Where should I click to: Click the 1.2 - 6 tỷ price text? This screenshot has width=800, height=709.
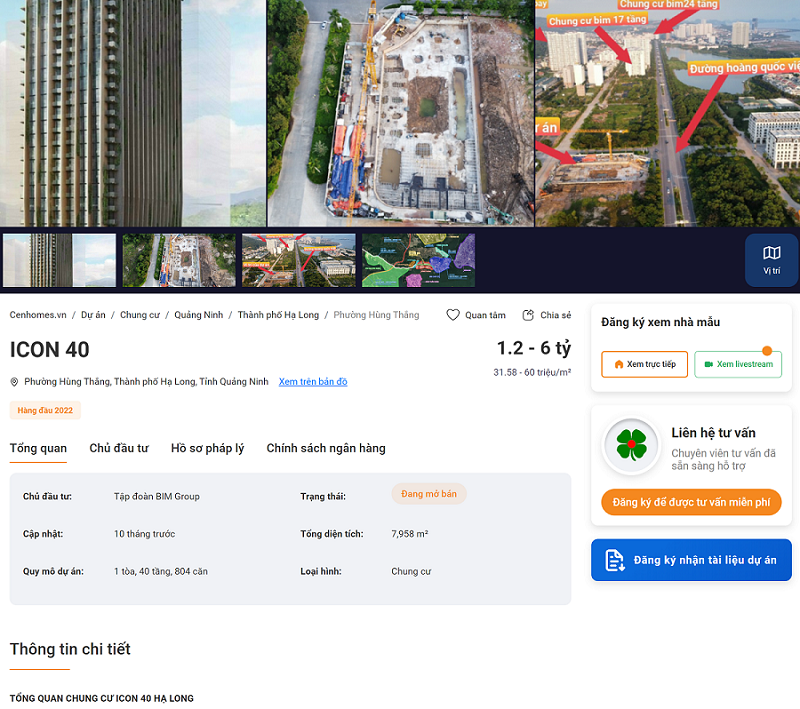pos(534,348)
